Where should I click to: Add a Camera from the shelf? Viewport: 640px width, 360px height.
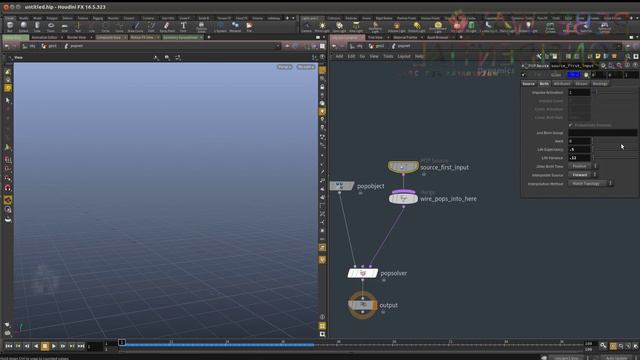[x=306, y=27]
